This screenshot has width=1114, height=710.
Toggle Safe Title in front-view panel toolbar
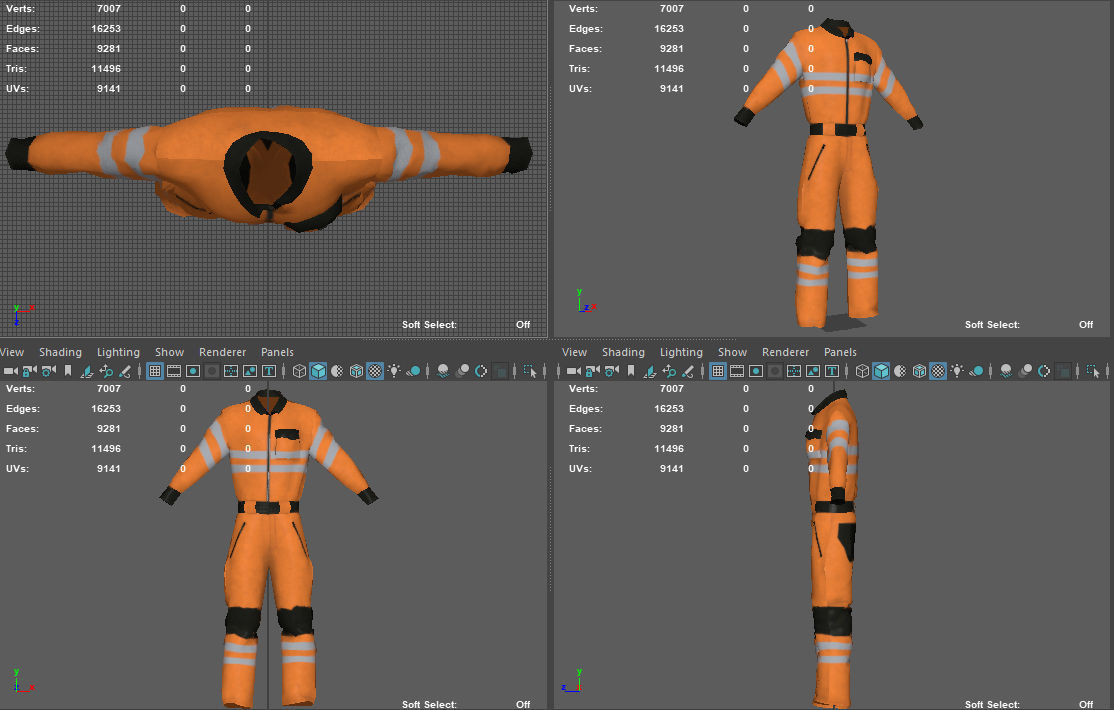(x=269, y=371)
